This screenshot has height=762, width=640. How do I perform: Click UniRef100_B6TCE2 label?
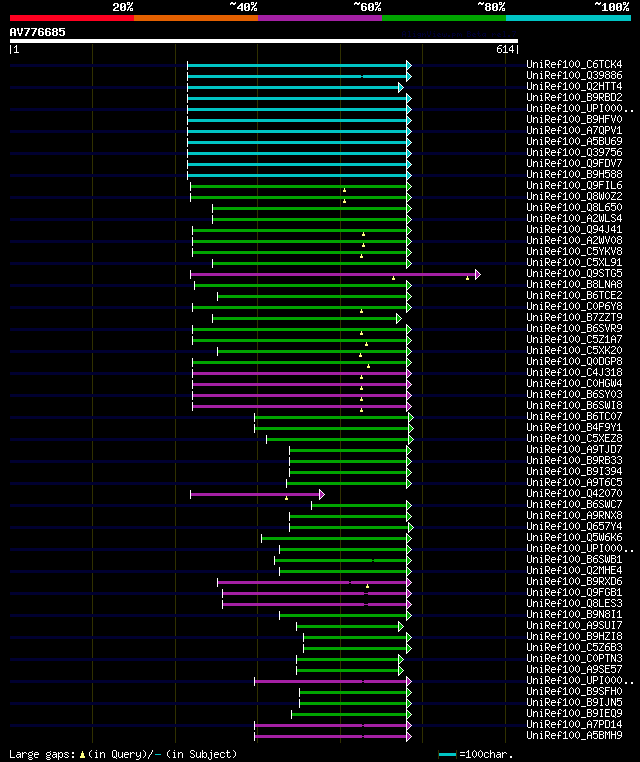click(x=574, y=295)
